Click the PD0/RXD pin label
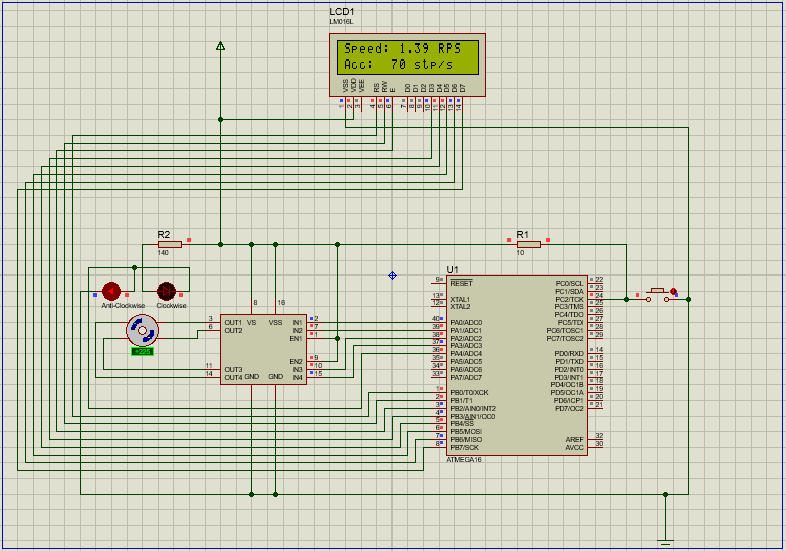786x551 pixels. [x=569, y=353]
